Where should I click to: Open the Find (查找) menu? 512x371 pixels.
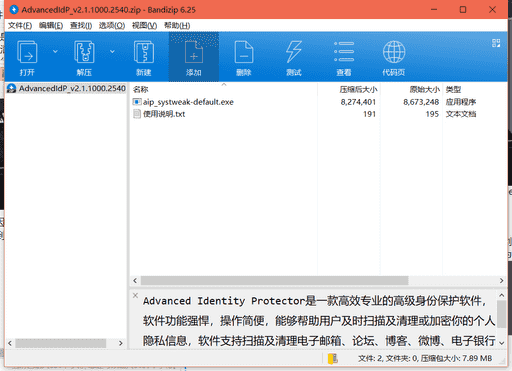click(x=81, y=26)
